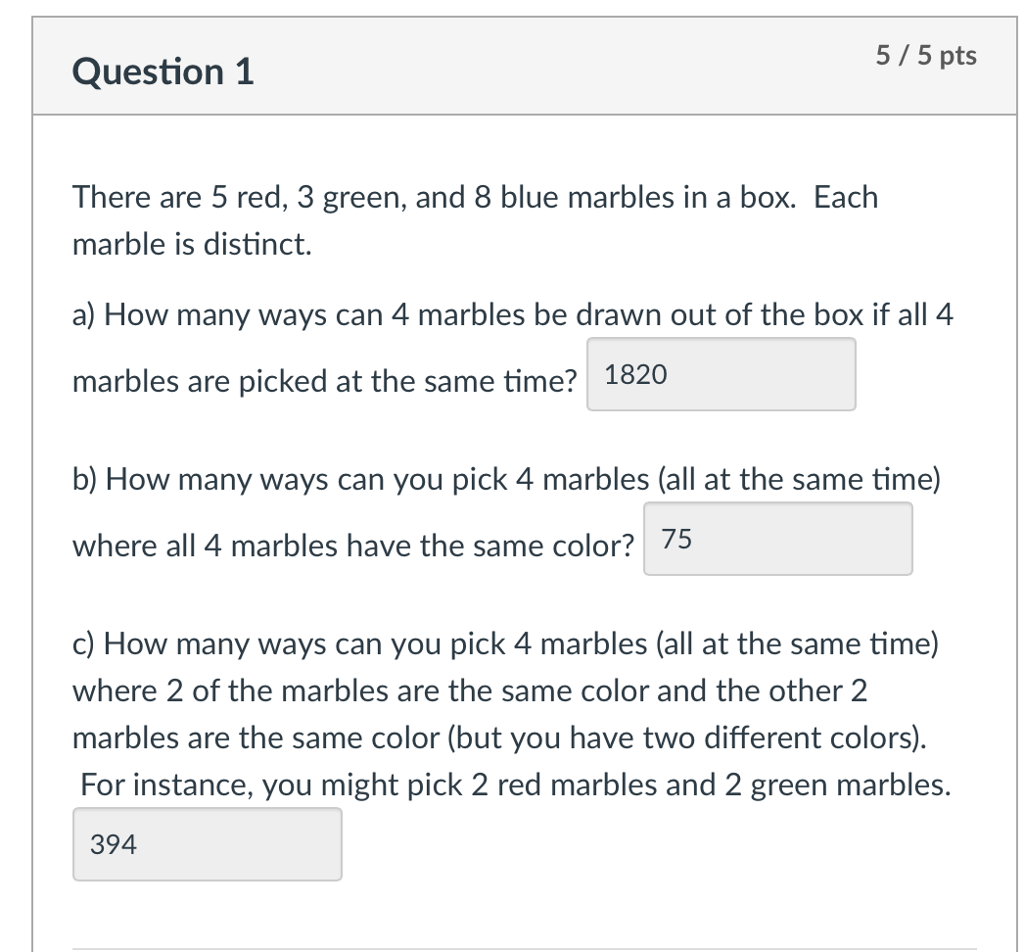Screen dimensions: 1024x952
Task: Click the line about two different colors
Action: (500, 738)
